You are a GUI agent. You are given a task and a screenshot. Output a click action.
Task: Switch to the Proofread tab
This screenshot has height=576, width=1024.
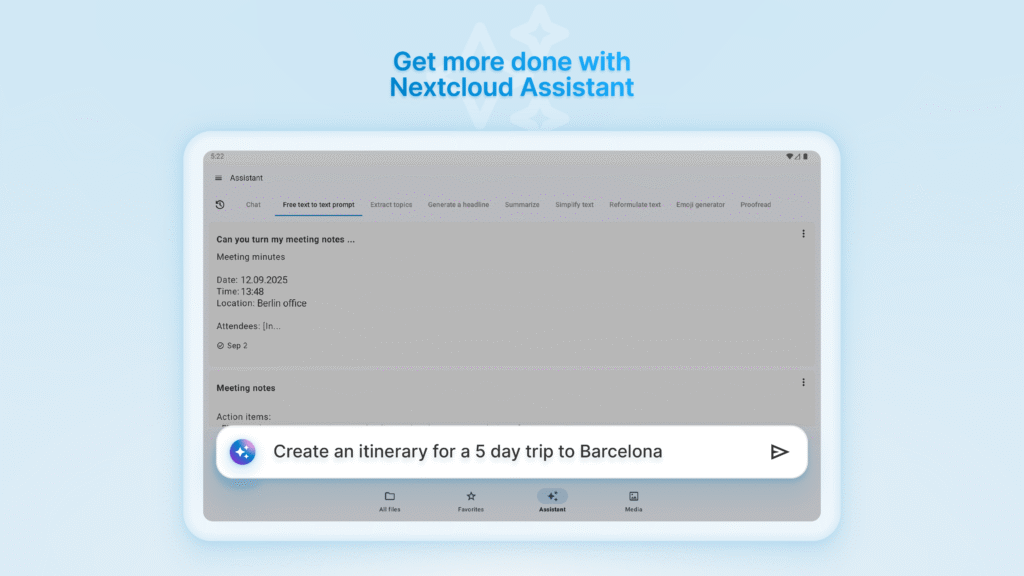(x=756, y=204)
